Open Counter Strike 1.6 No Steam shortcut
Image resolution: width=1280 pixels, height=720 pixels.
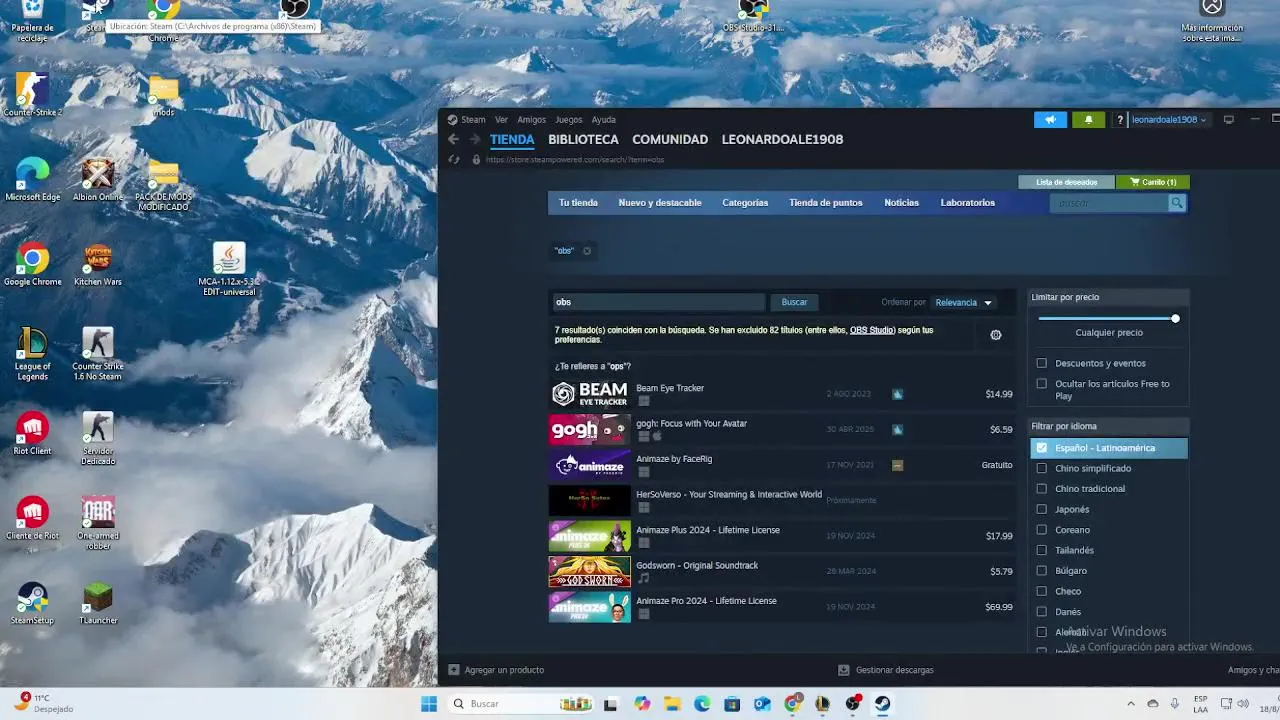pyautogui.click(x=98, y=354)
